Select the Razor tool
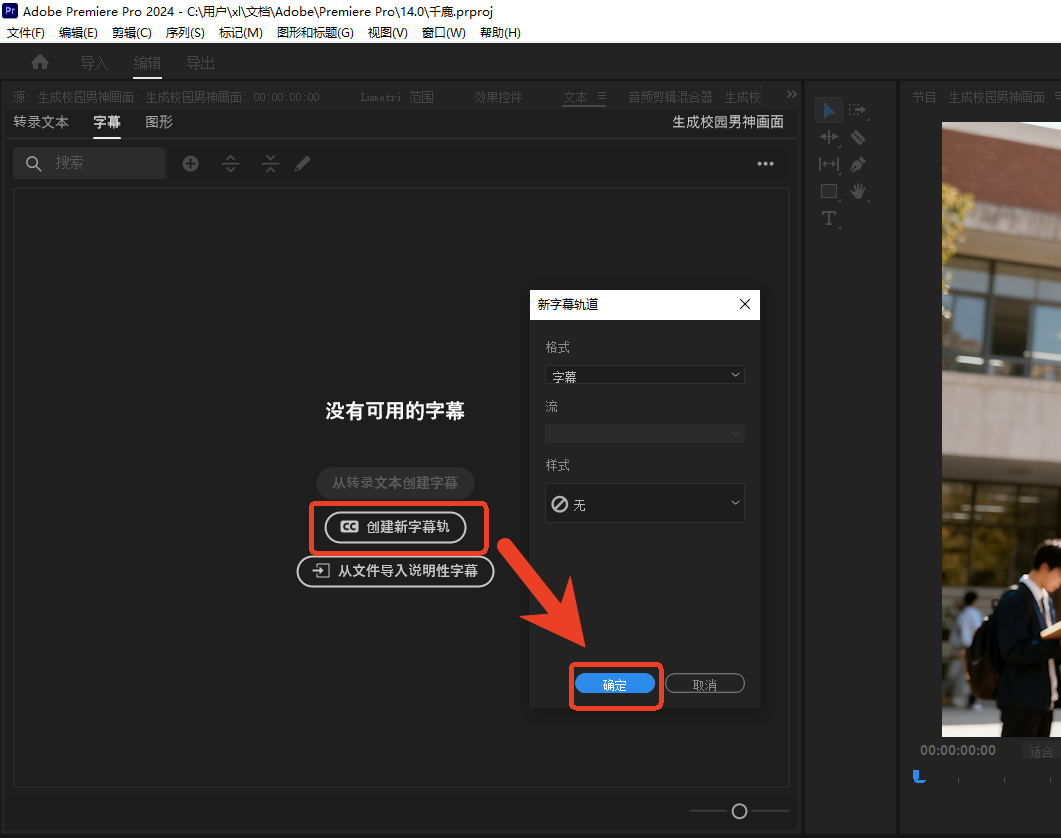This screenshot has height=838, width=1061. click(857, 137)
